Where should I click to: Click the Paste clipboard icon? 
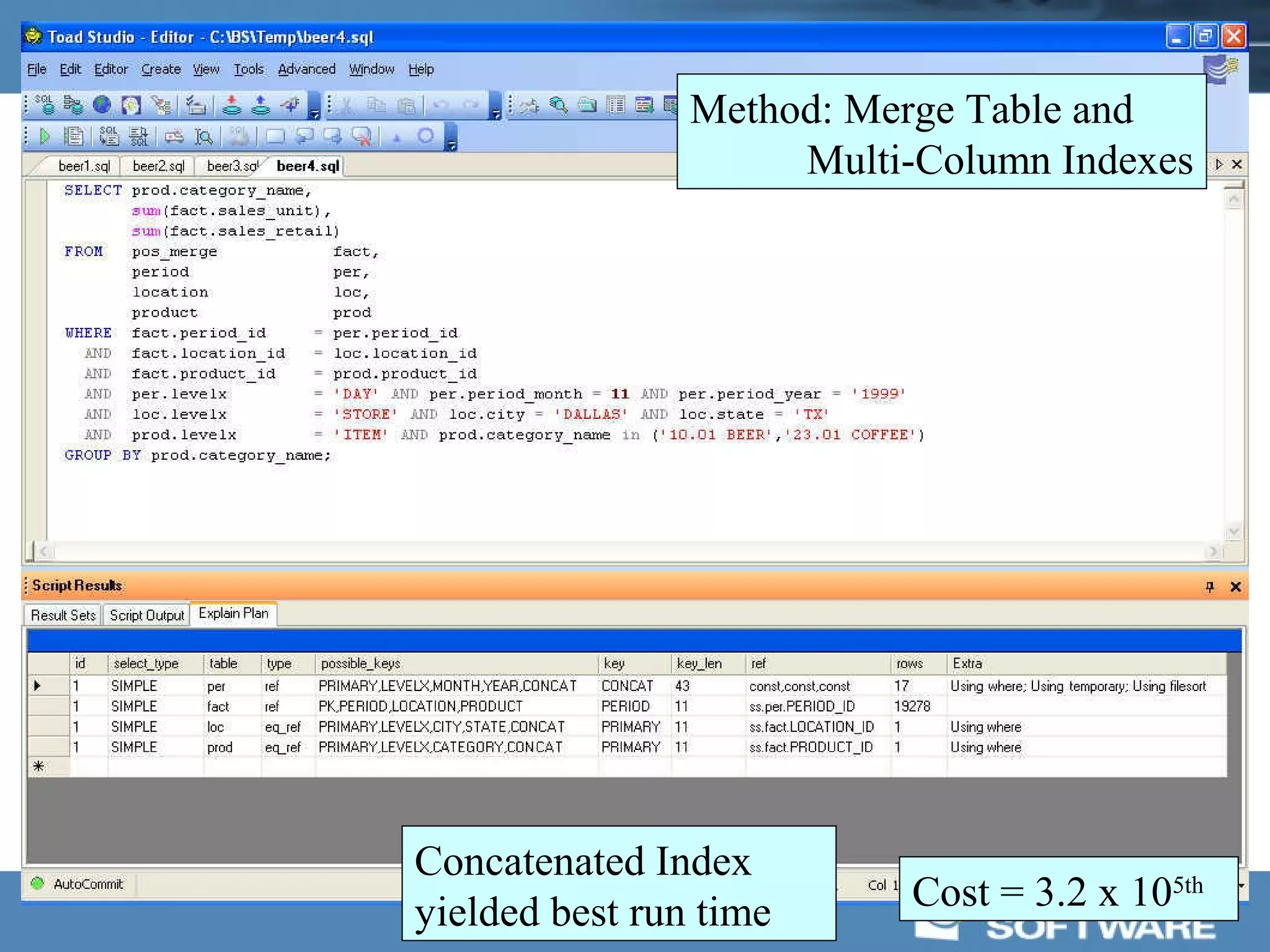[406, 105]
